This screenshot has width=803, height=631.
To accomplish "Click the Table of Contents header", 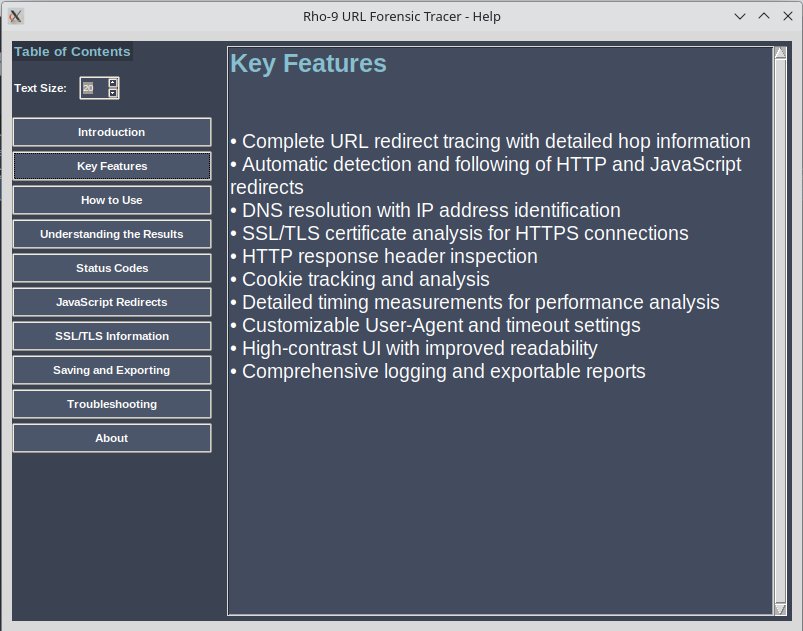I will (x=70, y=52).
